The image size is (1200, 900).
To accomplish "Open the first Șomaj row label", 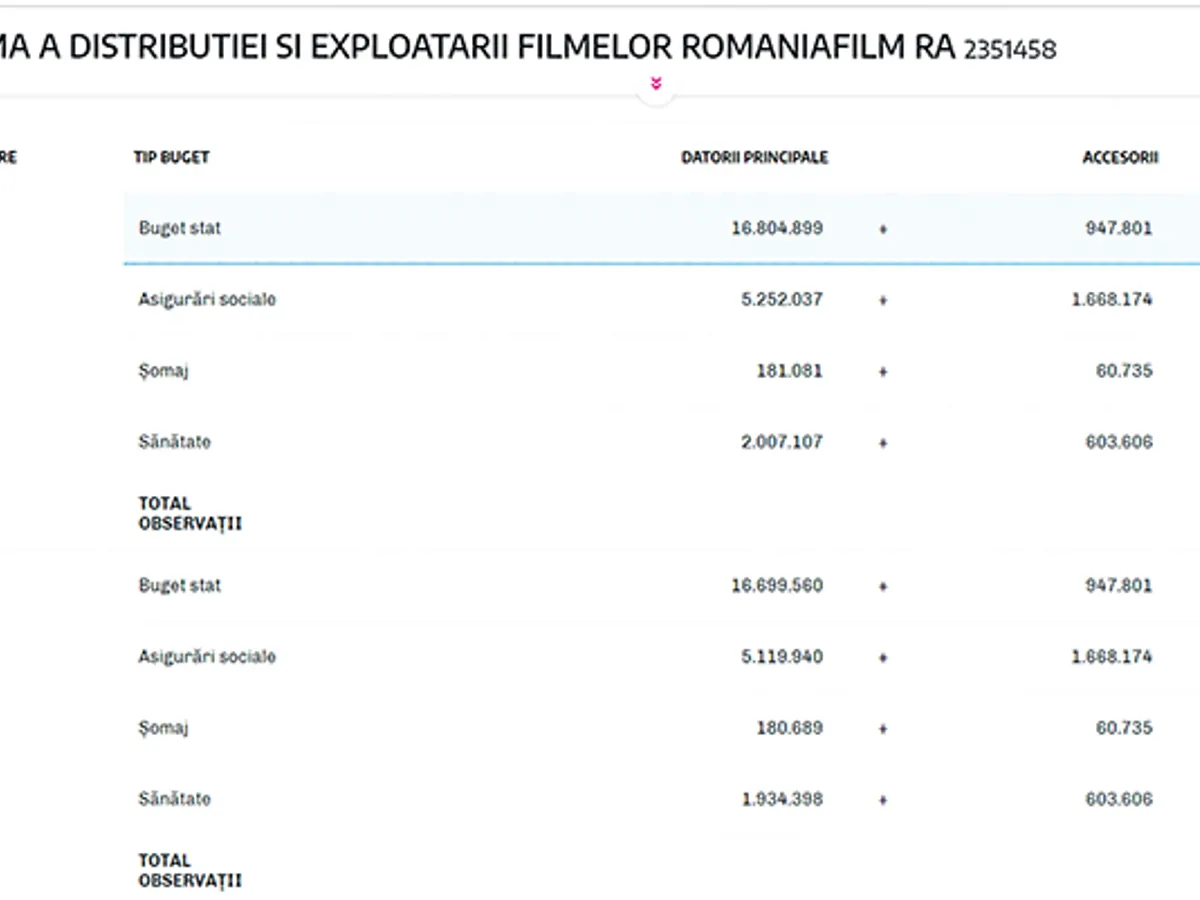I will (164, 371).
